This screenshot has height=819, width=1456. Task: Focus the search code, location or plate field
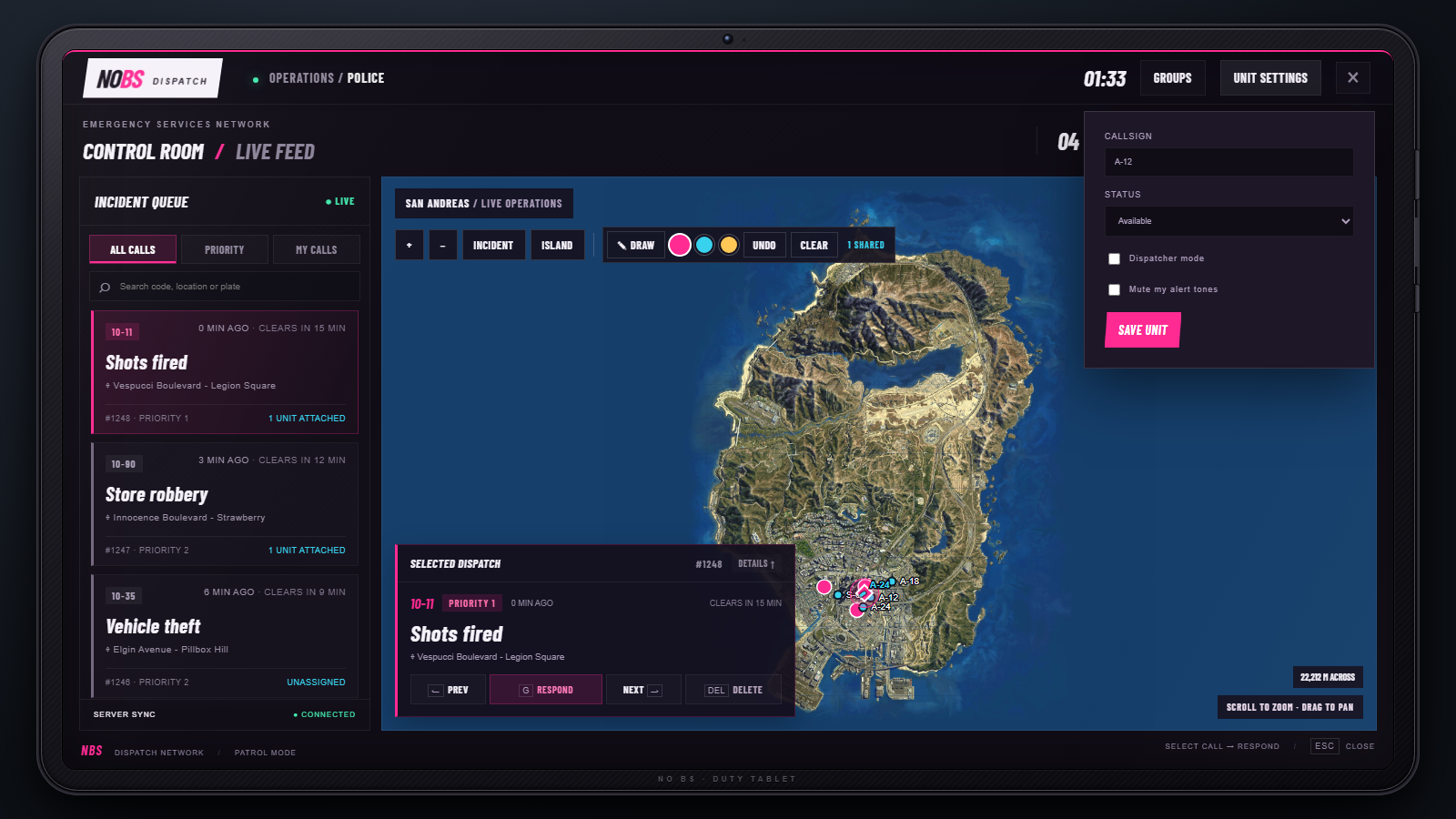(x=225, y=287)
